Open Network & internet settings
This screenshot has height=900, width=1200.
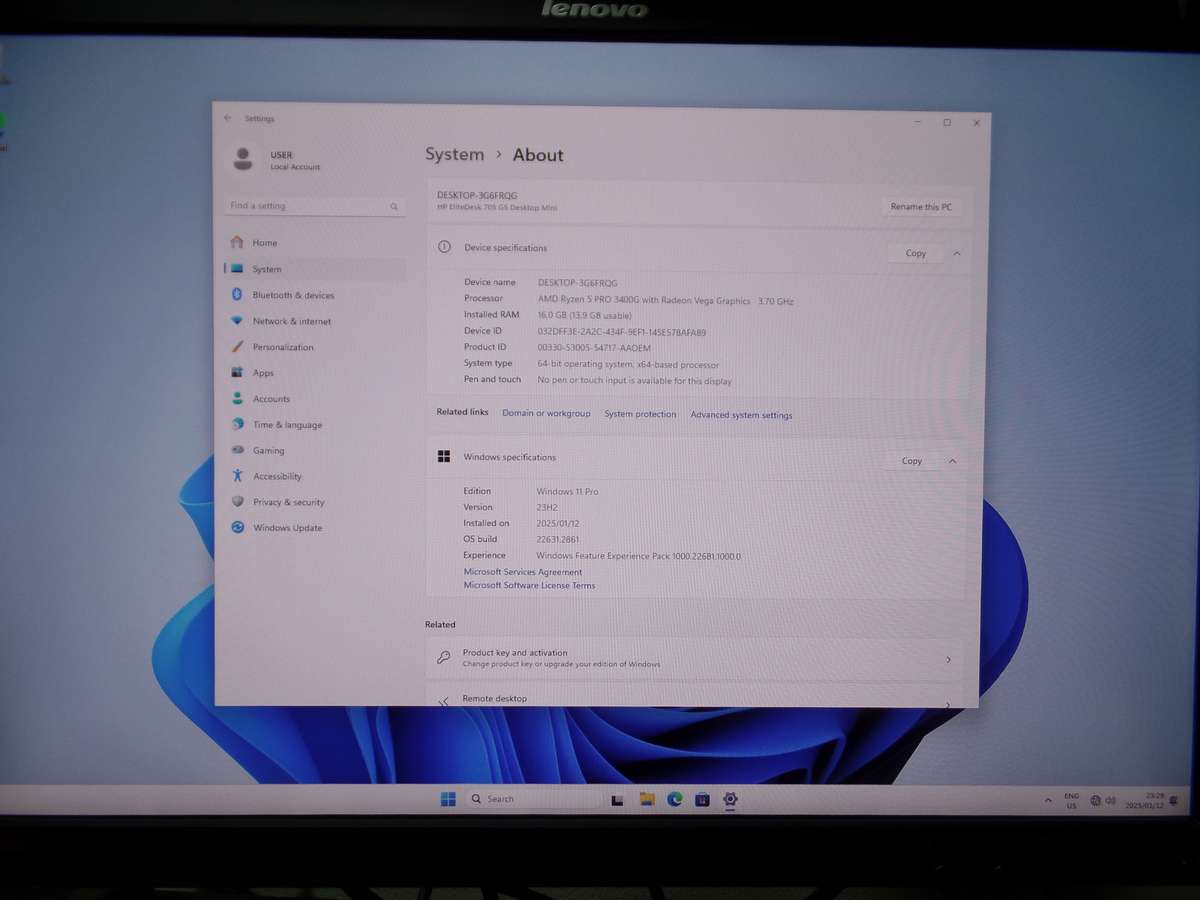(x=291, y=321)
